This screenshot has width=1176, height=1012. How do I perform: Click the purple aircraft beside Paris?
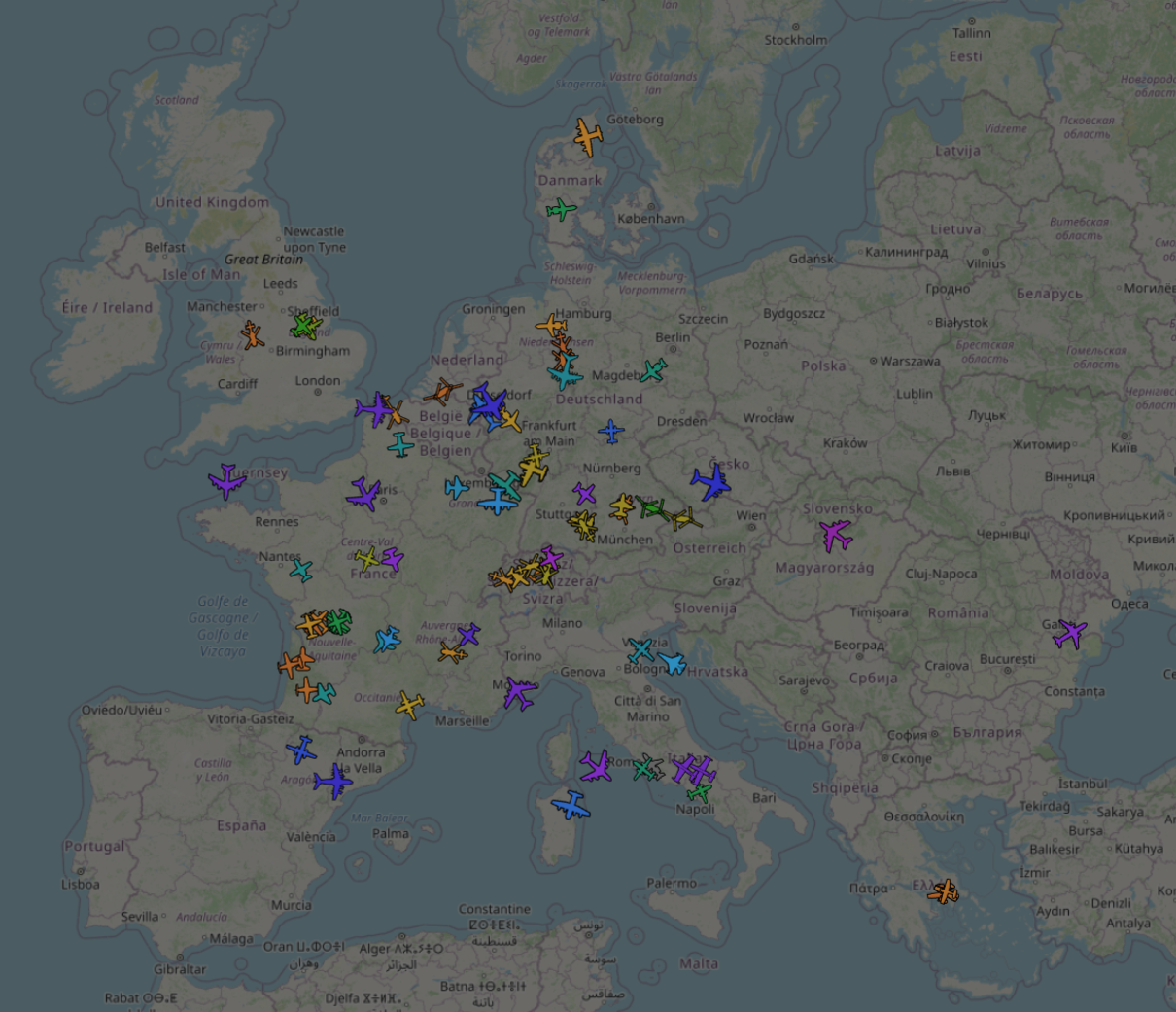(364, 494)
